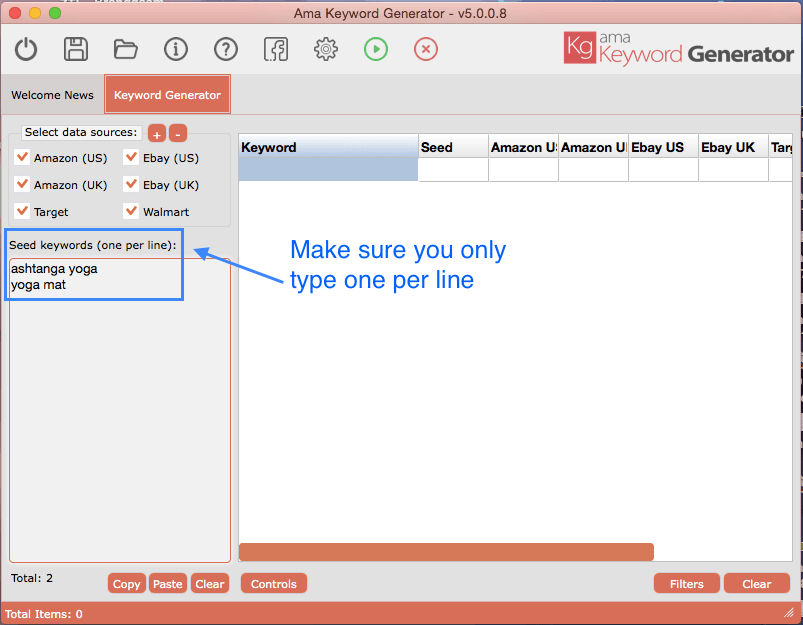Sort by the Keyword column header
The width and height of the screenshot is (803, 625).
coord(328,147)
